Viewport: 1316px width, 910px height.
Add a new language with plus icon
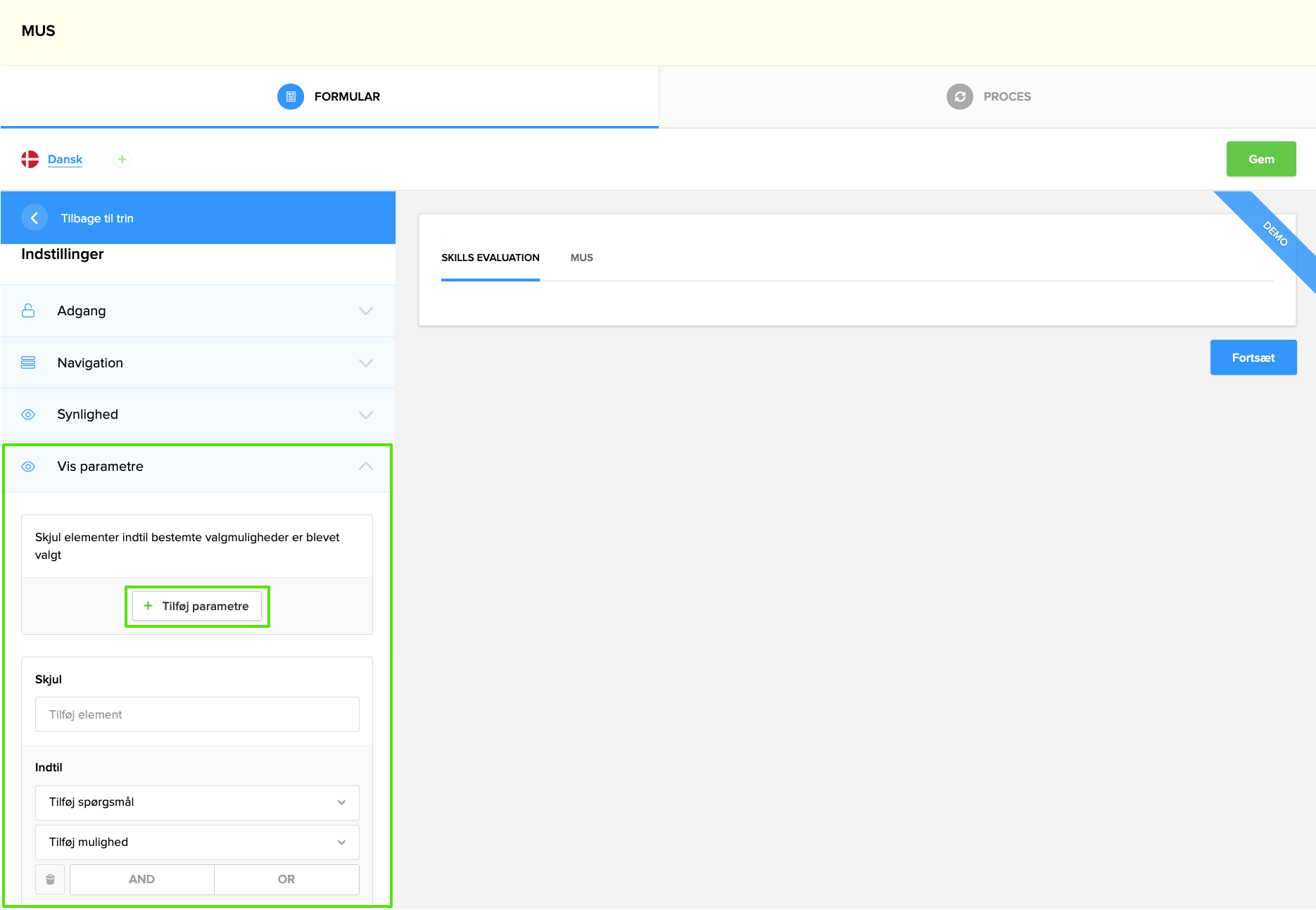(122, 159)
